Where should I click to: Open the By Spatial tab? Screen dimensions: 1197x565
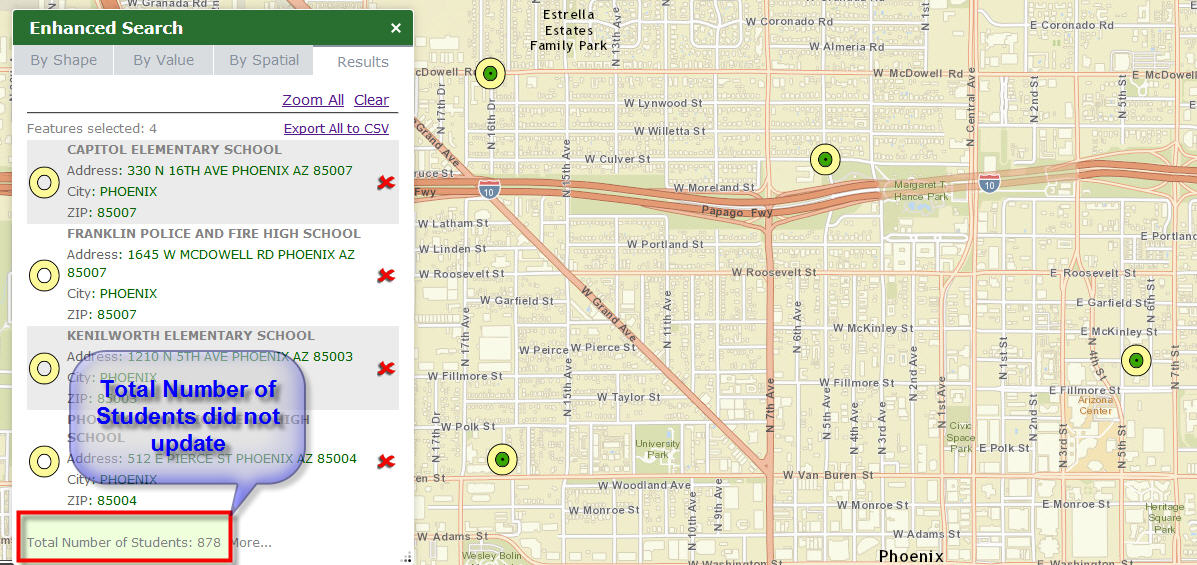pos(263,60)
